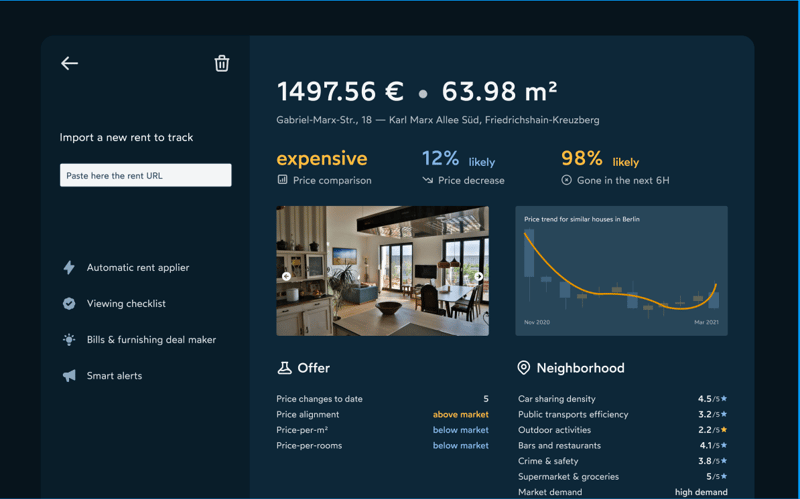Screen dimensions: 800x499
Task: Click the megaphone Smart alerts icon
Action: click(x=69, y=376)
